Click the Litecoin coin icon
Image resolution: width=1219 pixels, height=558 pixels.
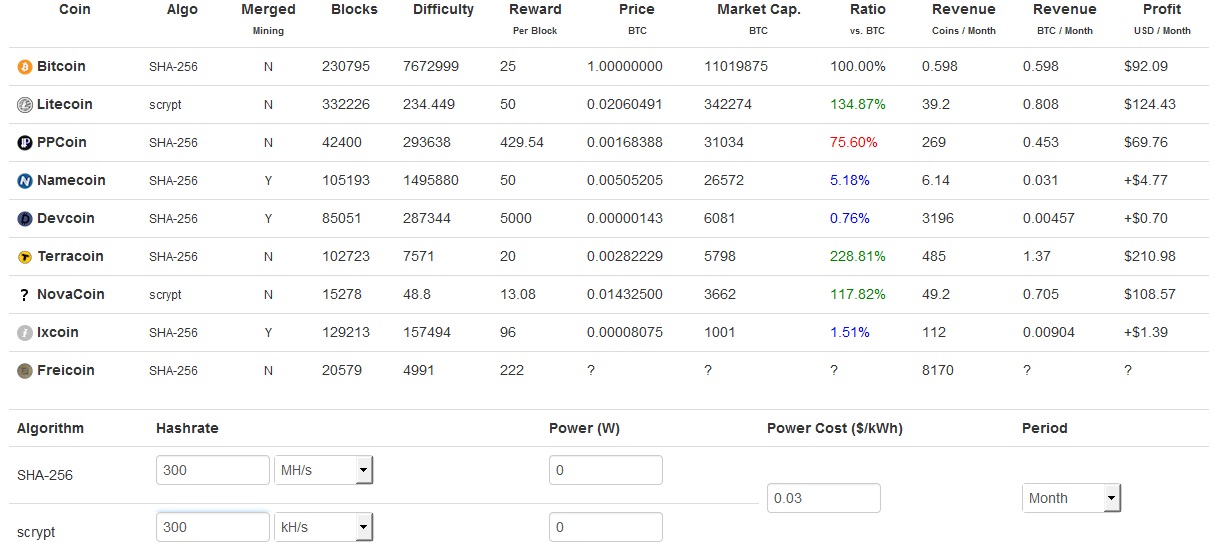25,105
